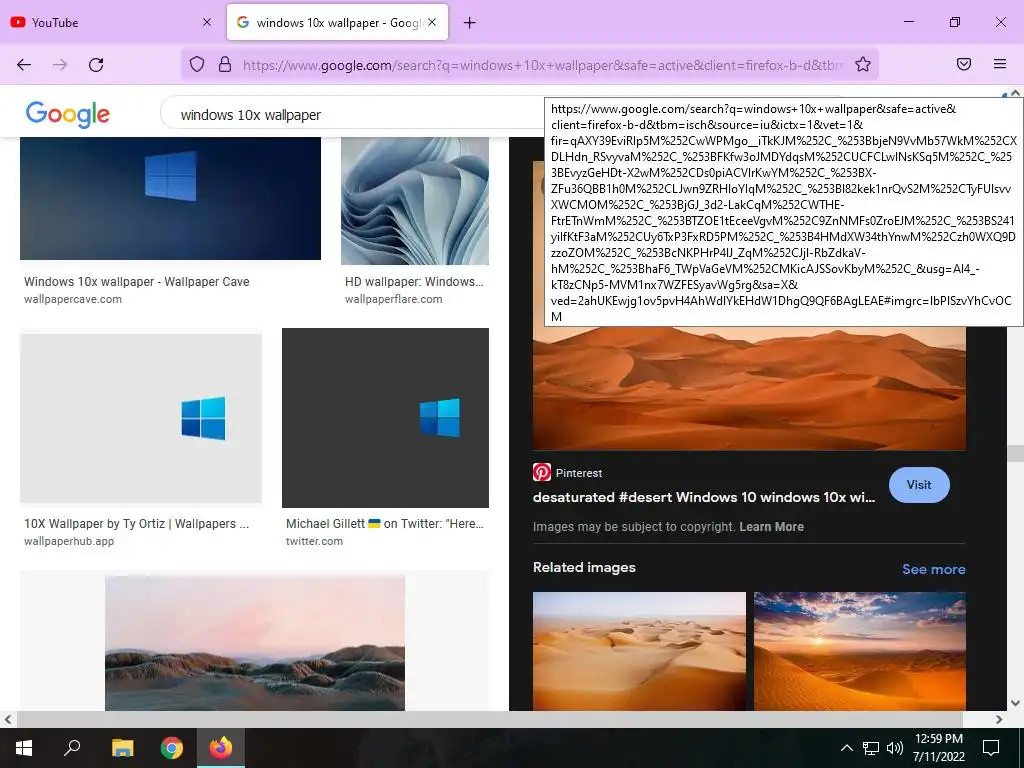Open the Save to Pocket icon
This screenshot has width=1024, height=768.
[964, 64]
